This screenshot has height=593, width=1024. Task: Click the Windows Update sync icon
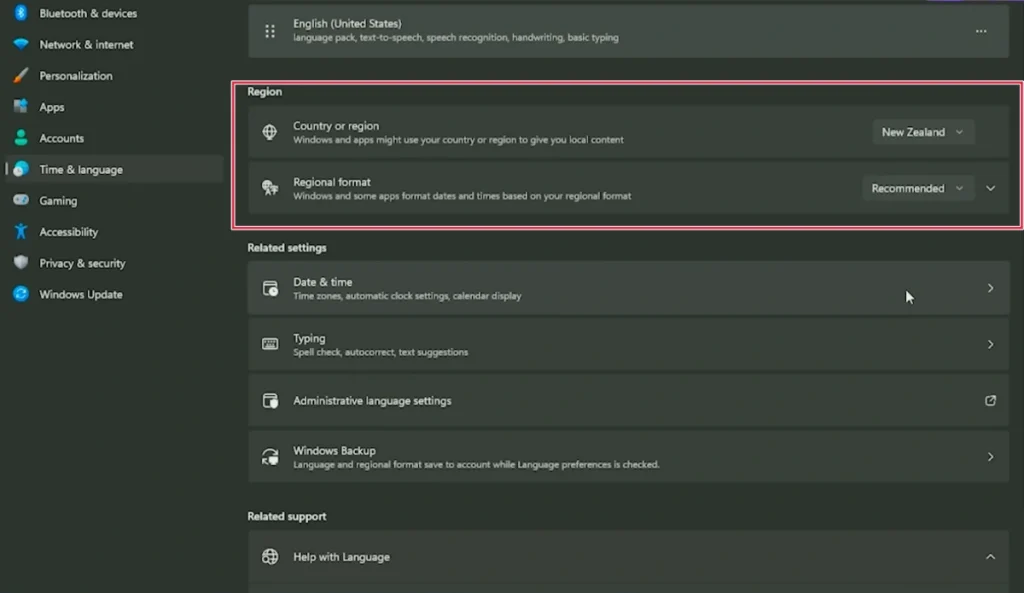click(21, 294)
